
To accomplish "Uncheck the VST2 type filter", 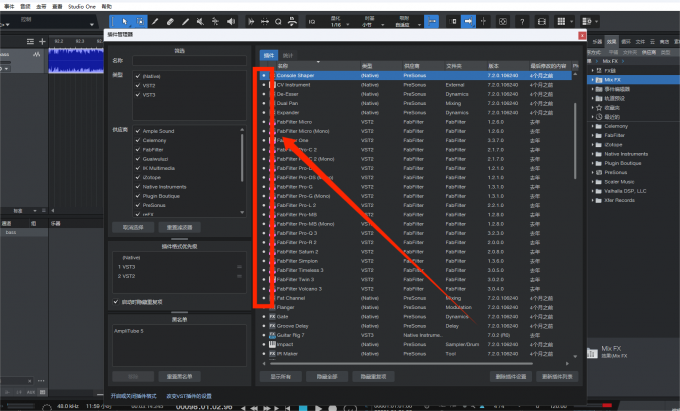I will (x=138, y=87).
